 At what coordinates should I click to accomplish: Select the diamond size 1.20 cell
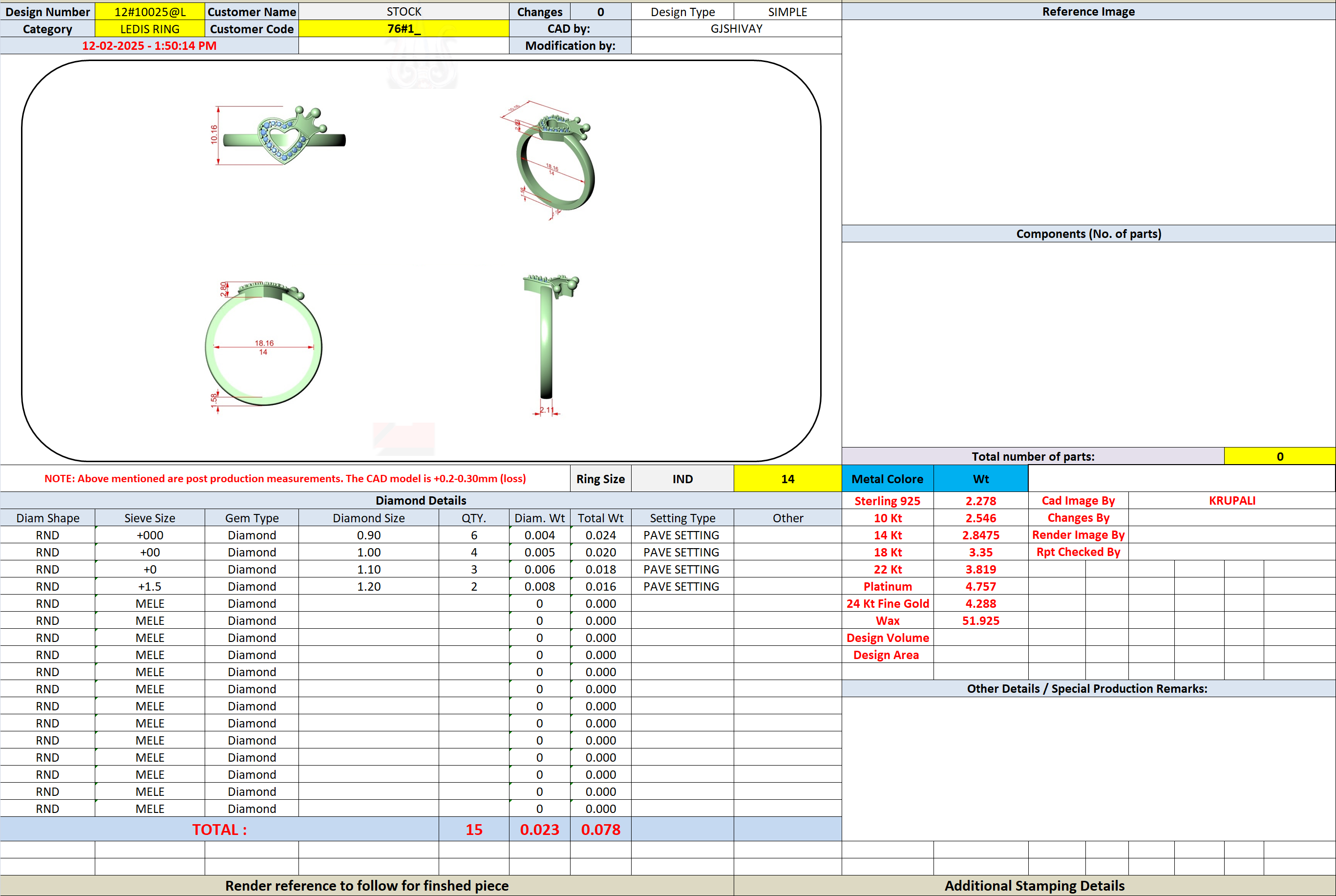368,586
